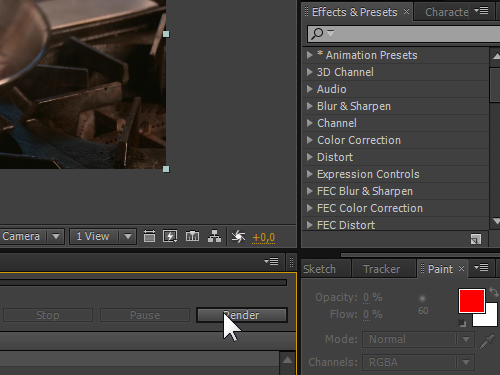Click the Create New Animation Preset icon

point(476,239)
